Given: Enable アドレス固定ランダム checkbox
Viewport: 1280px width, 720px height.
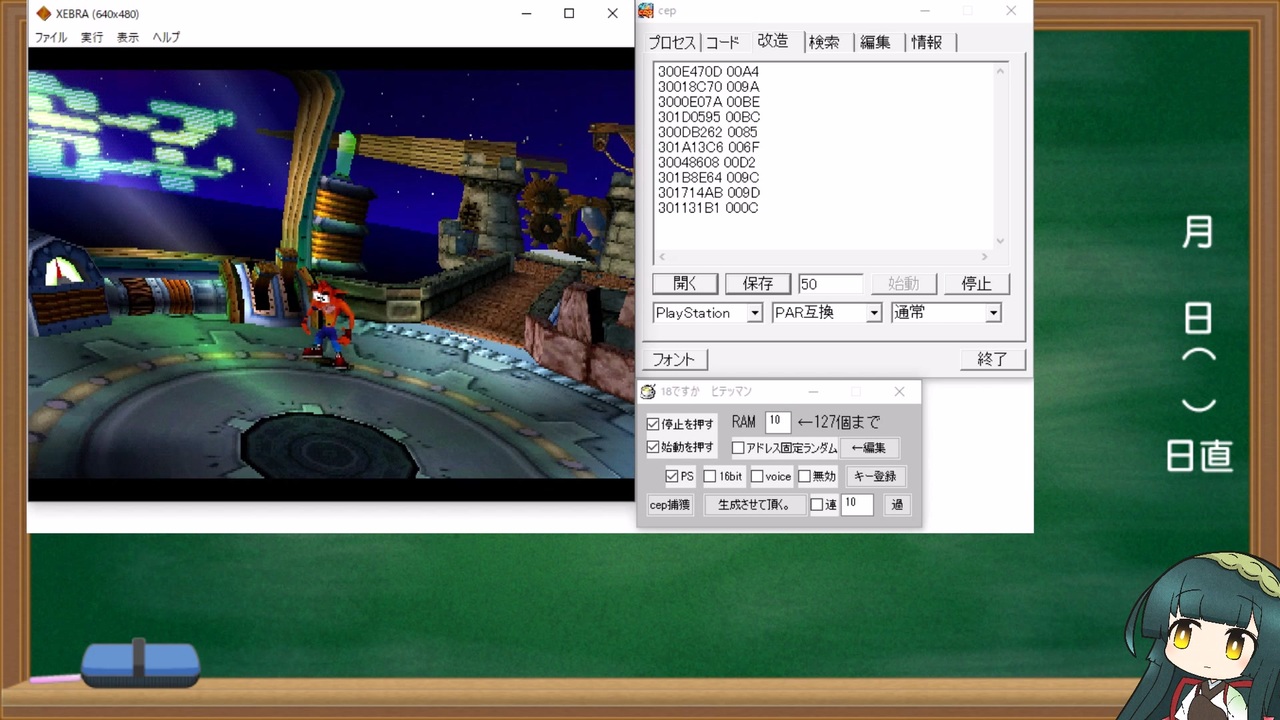Looking at the screenshot, I should pos(738,448).
